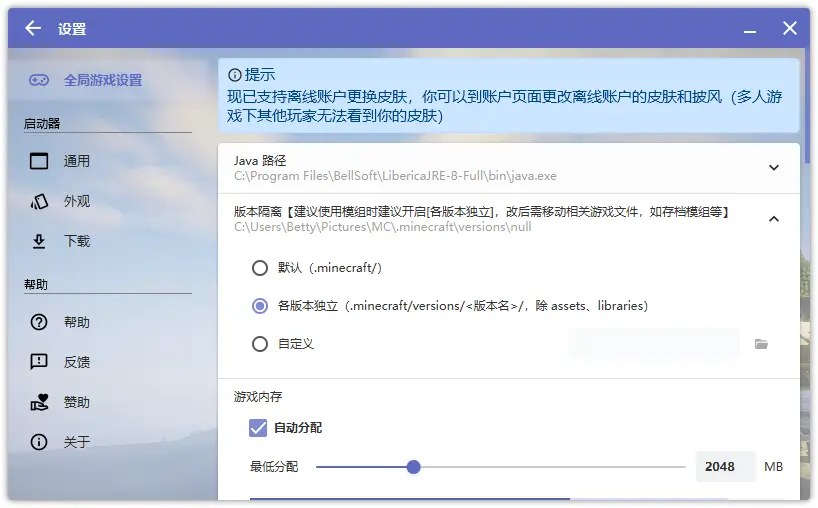Viewport: 818px width, 508px height.
Task: Click the Feedback (反馈) speech bubble icon
Action: 39,362
